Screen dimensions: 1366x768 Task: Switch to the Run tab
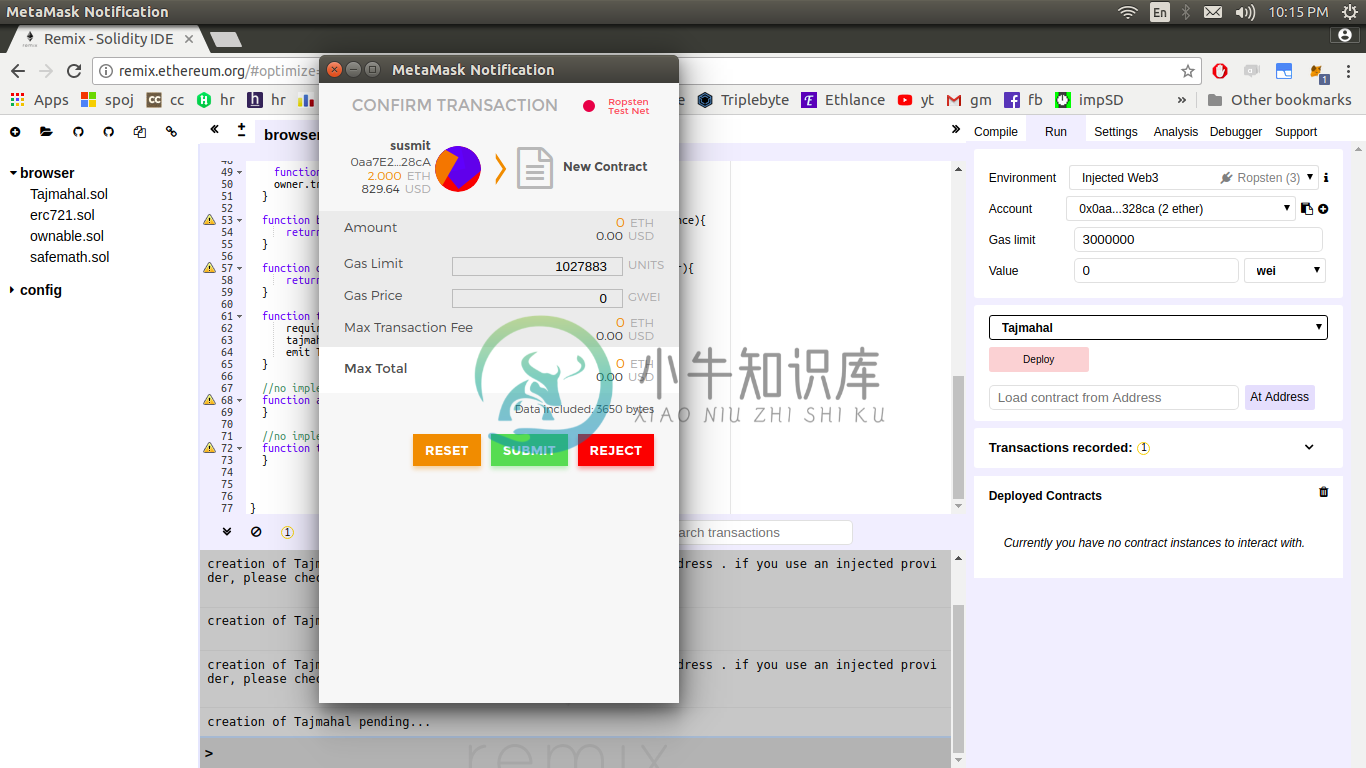point(1056,131)
